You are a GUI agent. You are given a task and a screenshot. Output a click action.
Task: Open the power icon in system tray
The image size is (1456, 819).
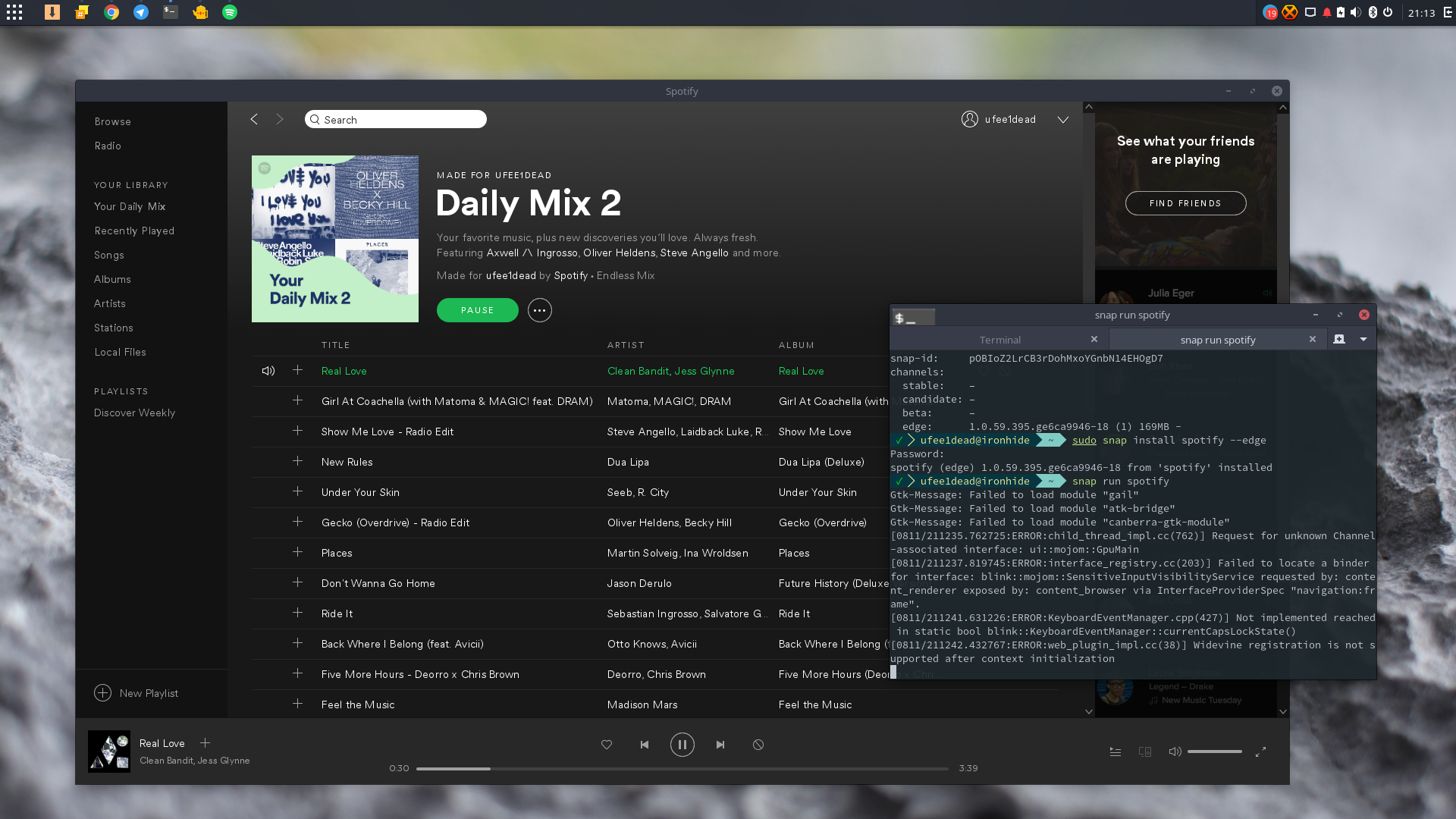coord(1388,12)
